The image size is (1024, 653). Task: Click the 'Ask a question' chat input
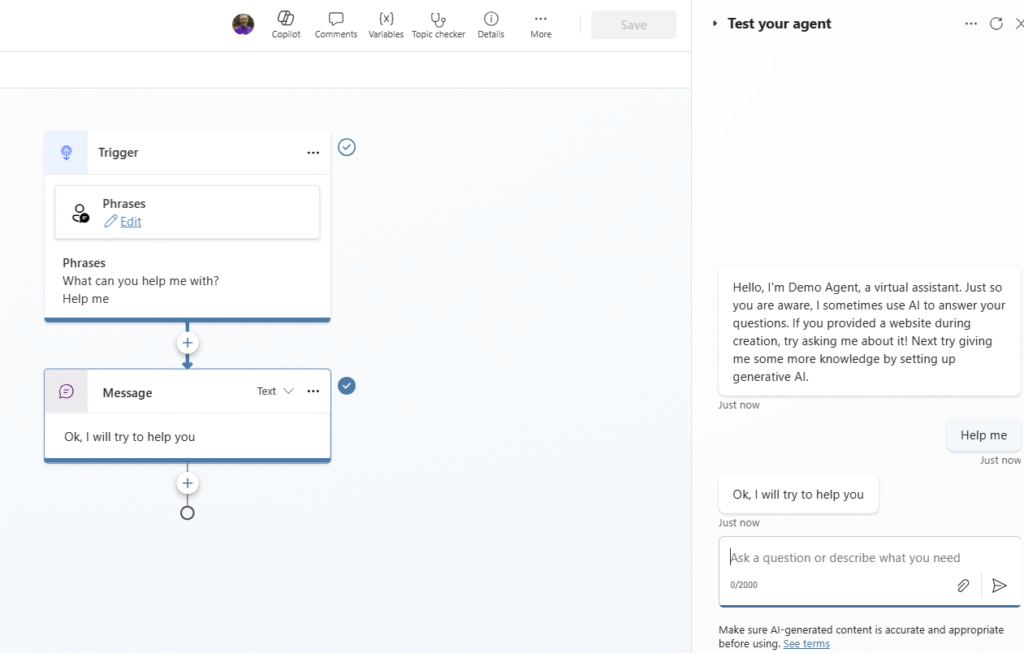pos(845,558)
